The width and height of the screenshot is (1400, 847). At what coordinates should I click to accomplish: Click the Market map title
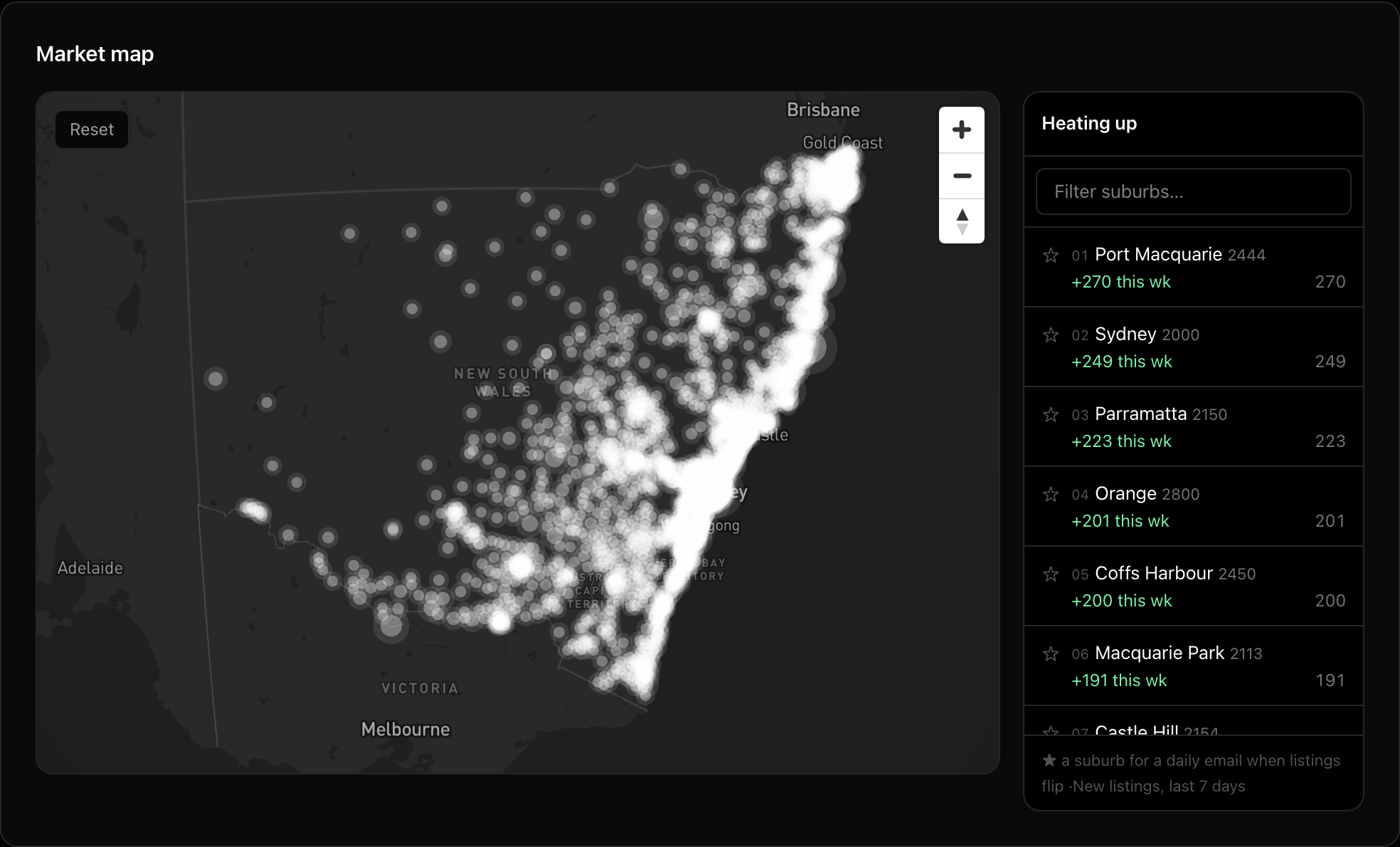pyautogui.click(x=95, y=54)
